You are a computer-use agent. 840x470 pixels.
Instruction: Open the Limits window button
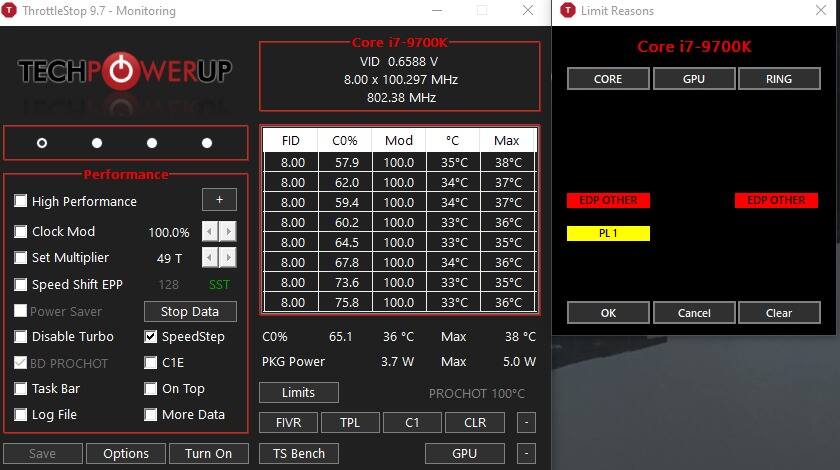click(298, 392)
